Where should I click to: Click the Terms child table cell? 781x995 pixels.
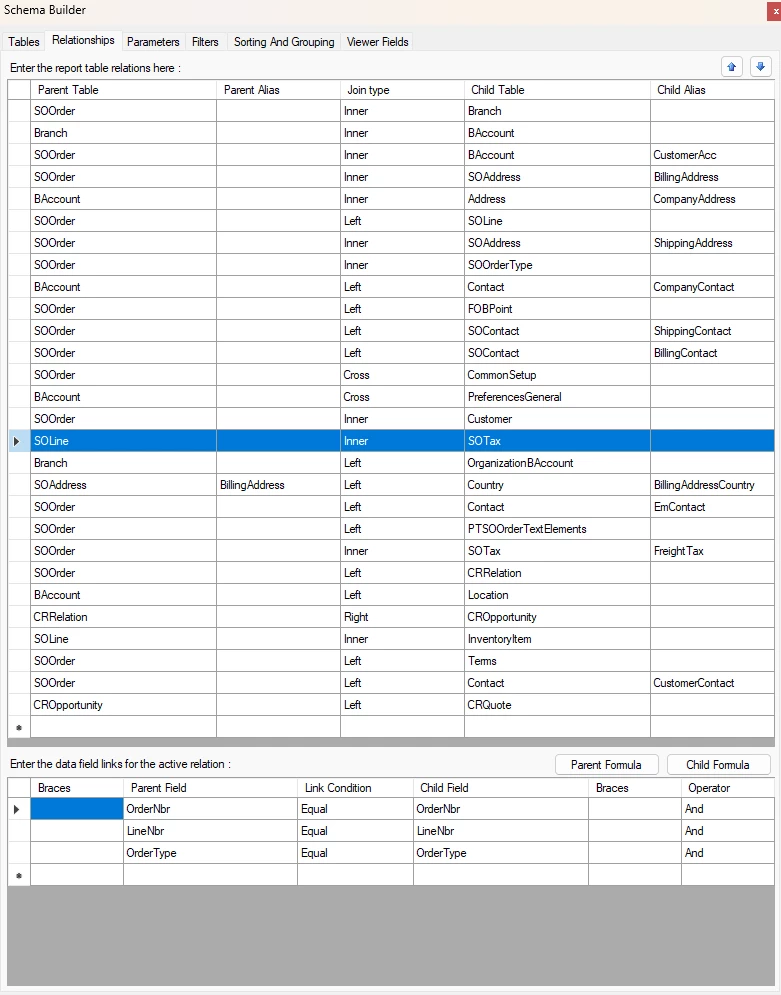pyautogui.click(x=557, y=661)
